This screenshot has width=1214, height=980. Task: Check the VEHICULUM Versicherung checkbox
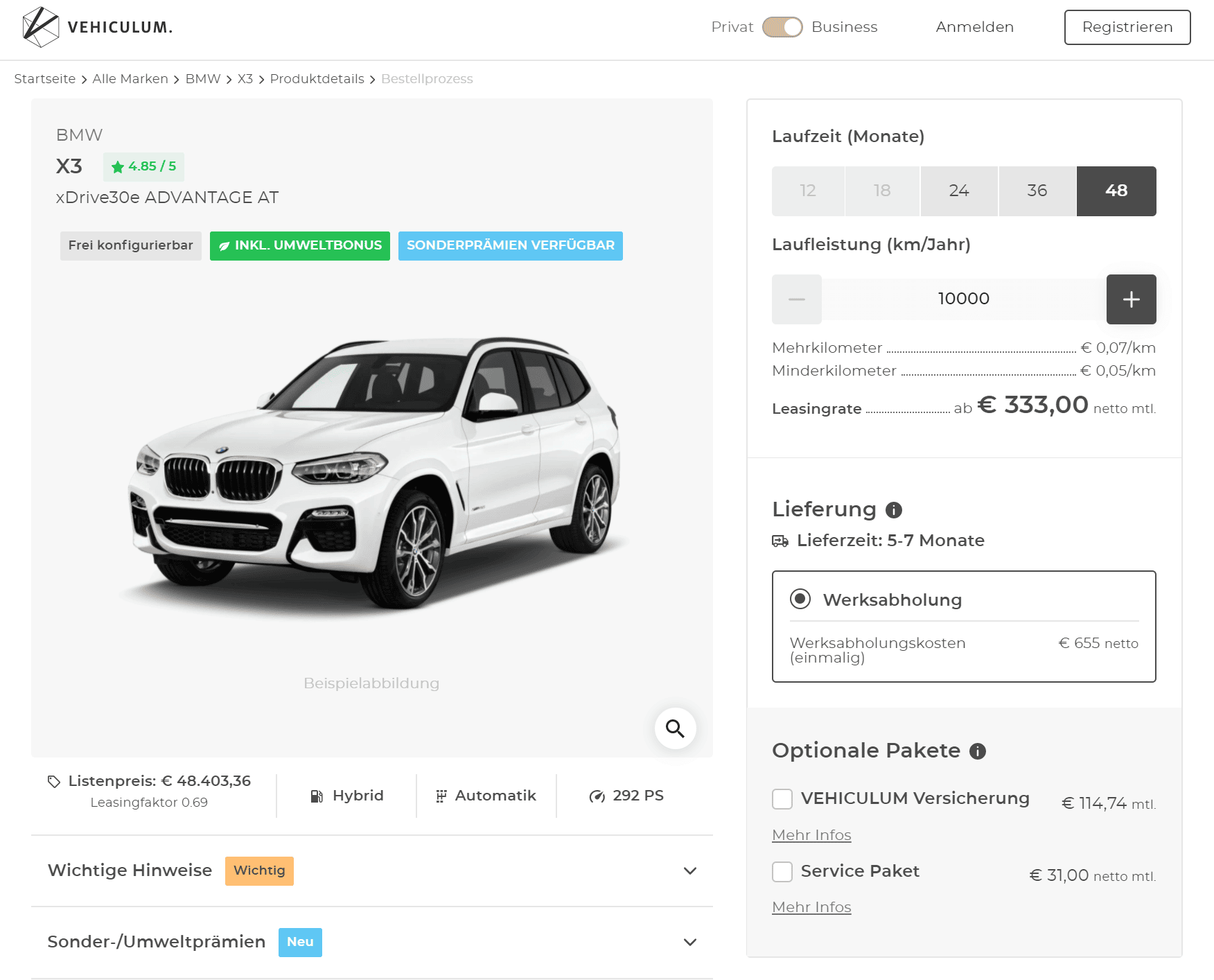tap(782, 799)
